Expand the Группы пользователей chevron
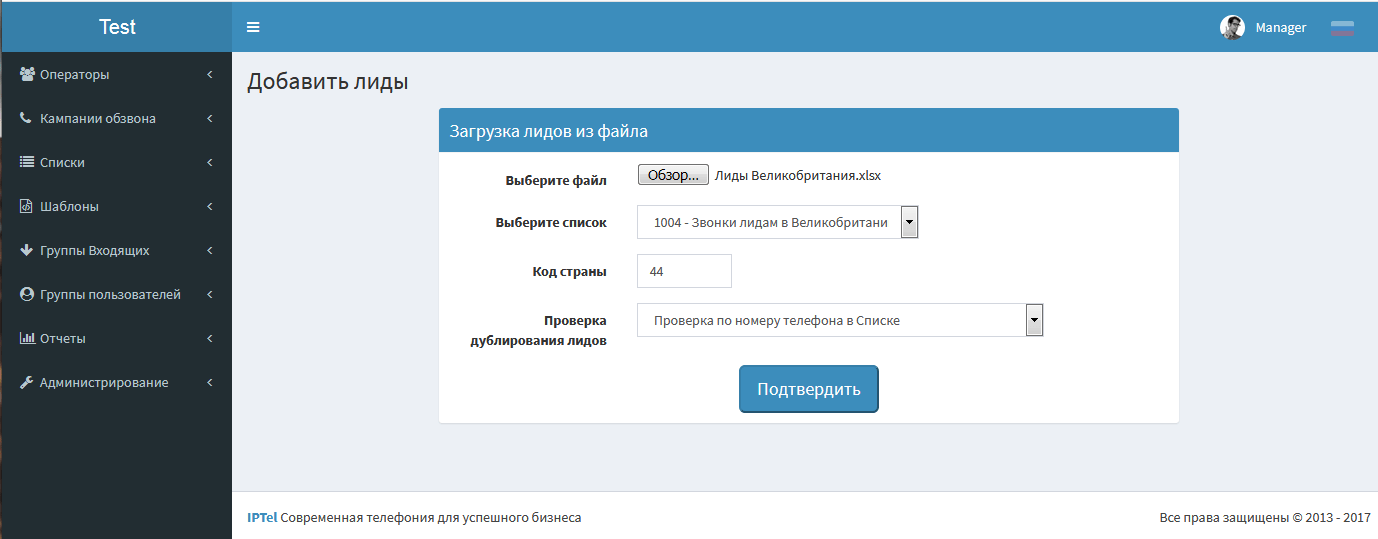 click(x=210, y=294)
